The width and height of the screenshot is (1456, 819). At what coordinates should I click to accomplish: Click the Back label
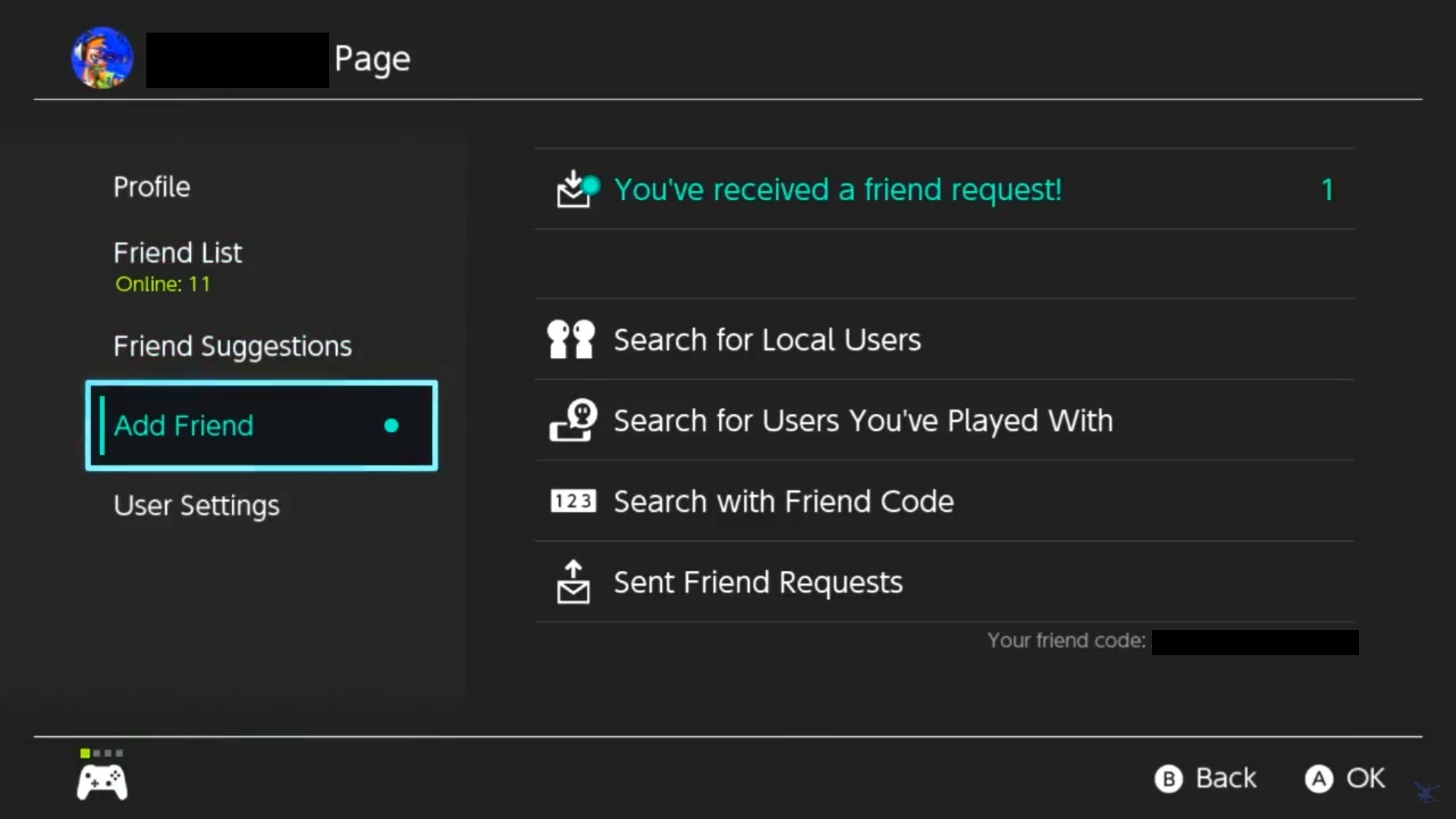pyautogui.click(x=1225, y=778)
